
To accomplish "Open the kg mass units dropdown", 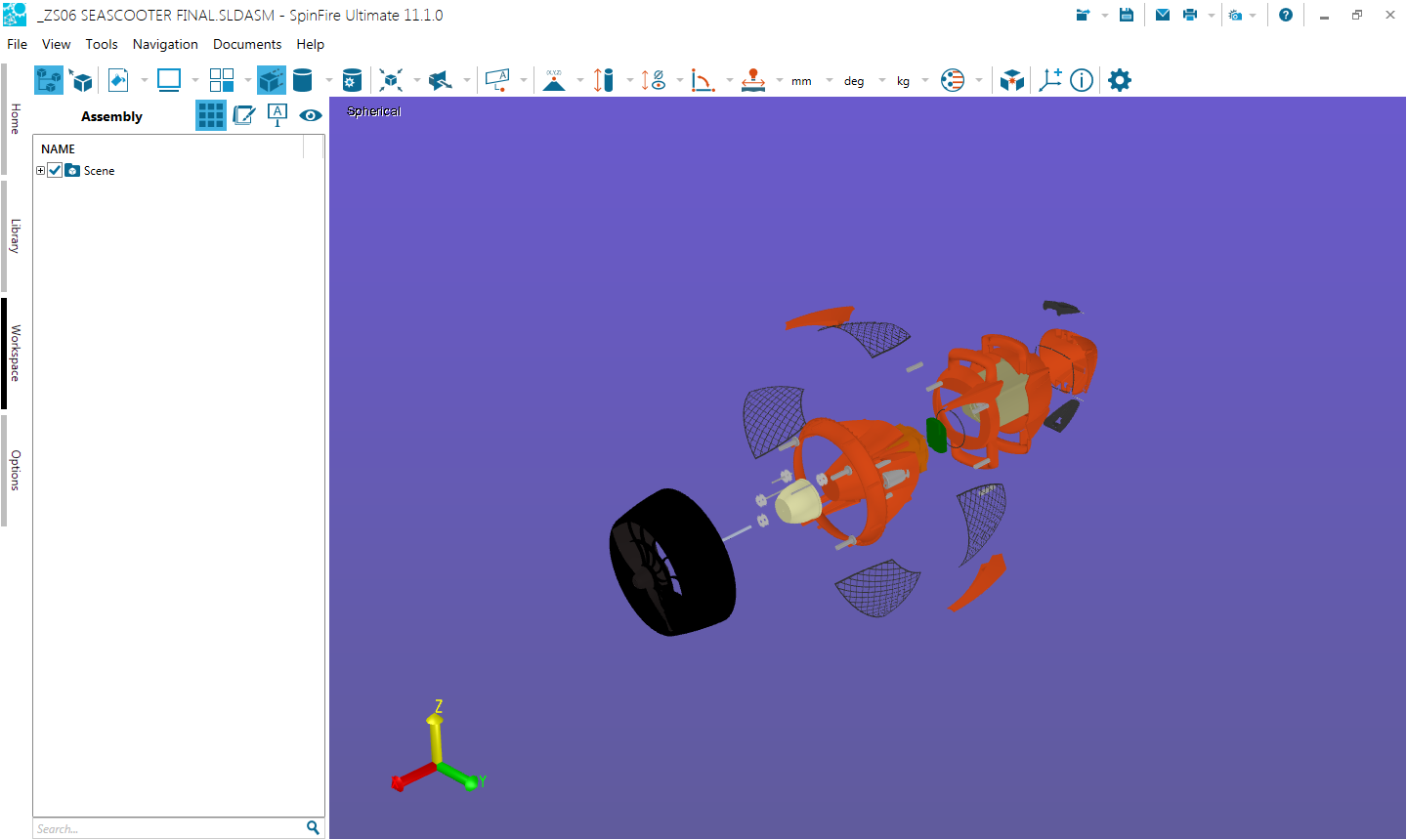I will point(924,81).
